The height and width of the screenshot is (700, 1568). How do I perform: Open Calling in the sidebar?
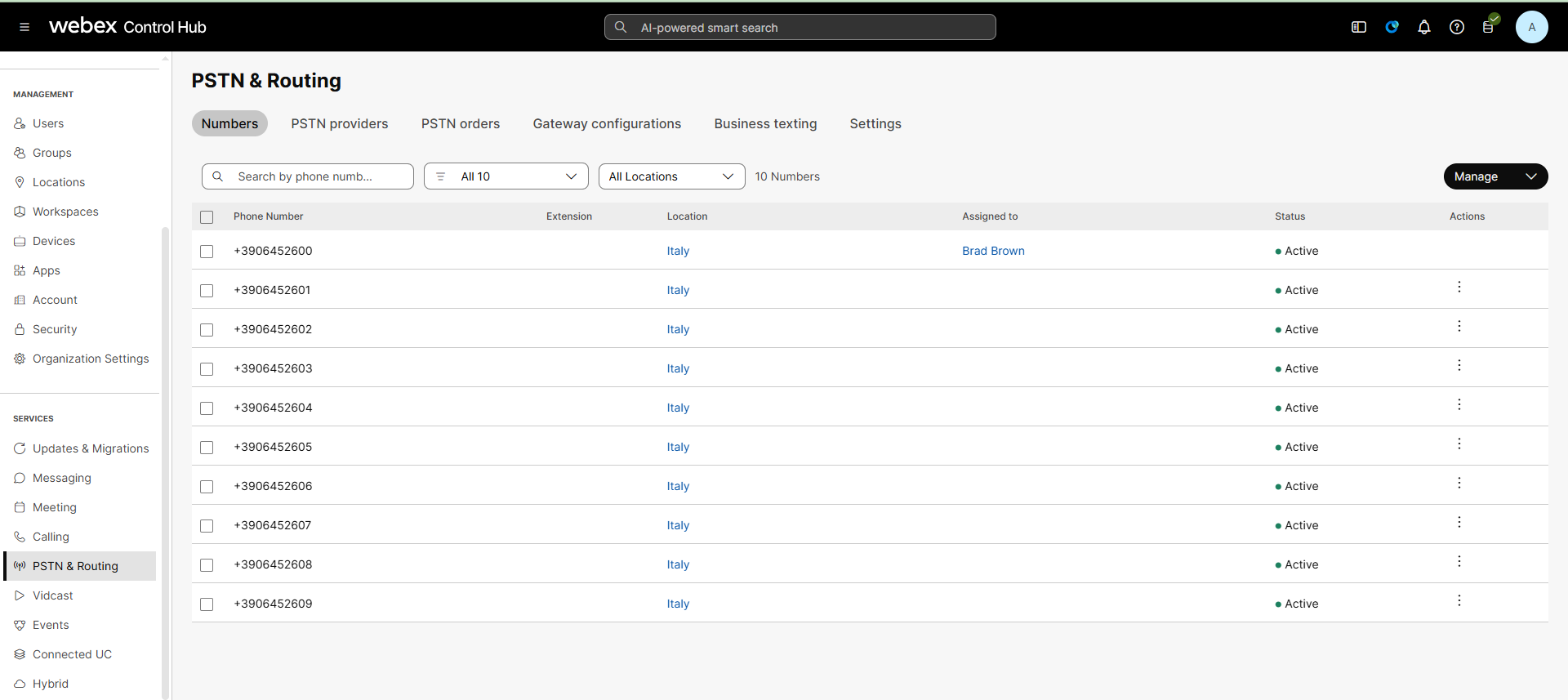[x=51, y=537]
